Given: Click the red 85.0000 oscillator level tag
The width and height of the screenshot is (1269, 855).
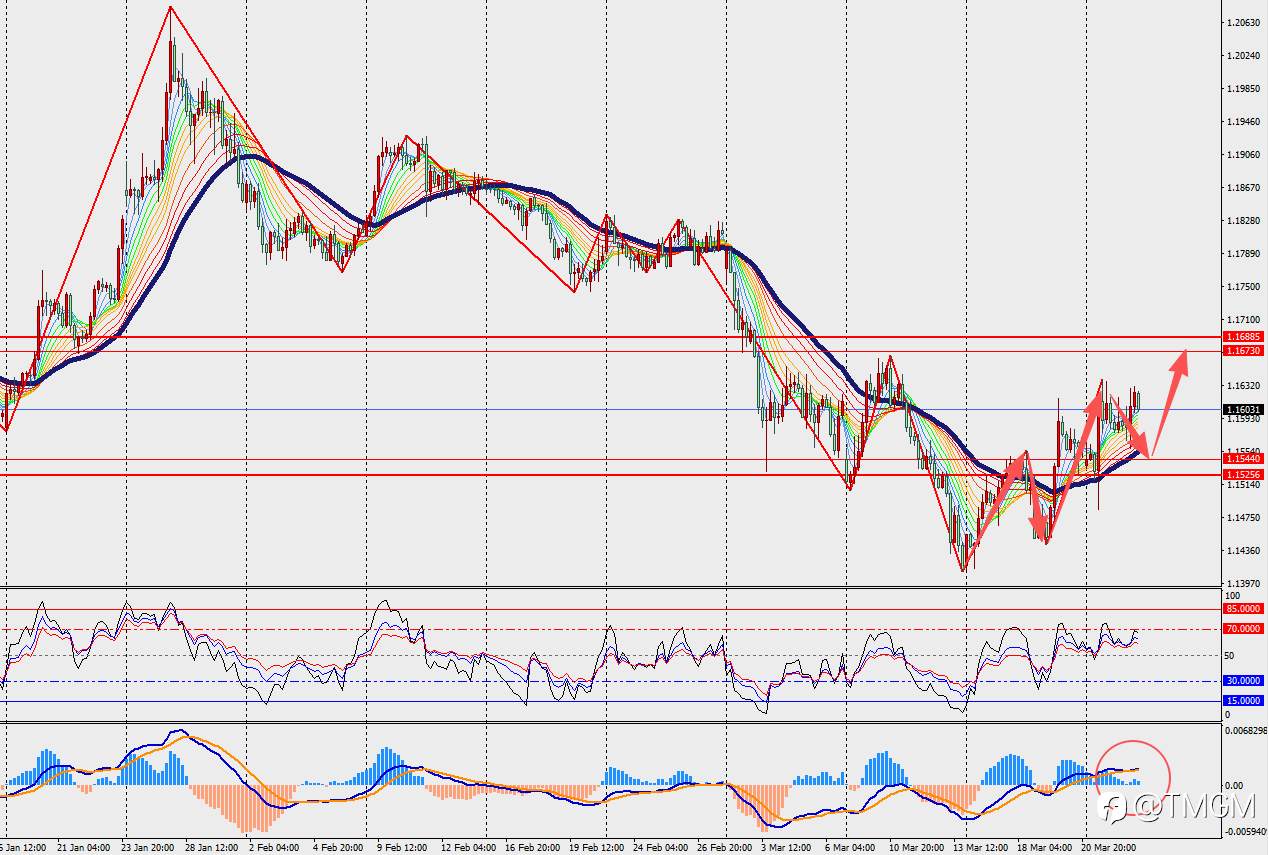Looking at the screenshot, I should pos(1244,609).
